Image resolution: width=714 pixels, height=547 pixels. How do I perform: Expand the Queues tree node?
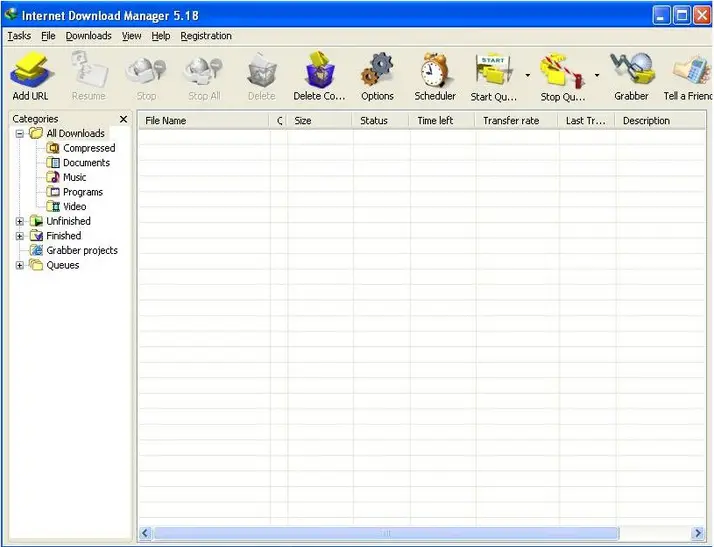(x=20, y=265)
